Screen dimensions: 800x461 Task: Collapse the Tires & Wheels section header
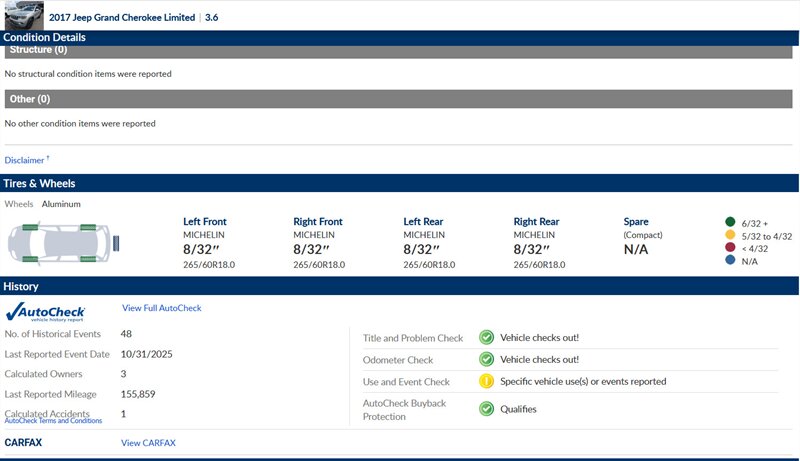click(x=400, y=183)
